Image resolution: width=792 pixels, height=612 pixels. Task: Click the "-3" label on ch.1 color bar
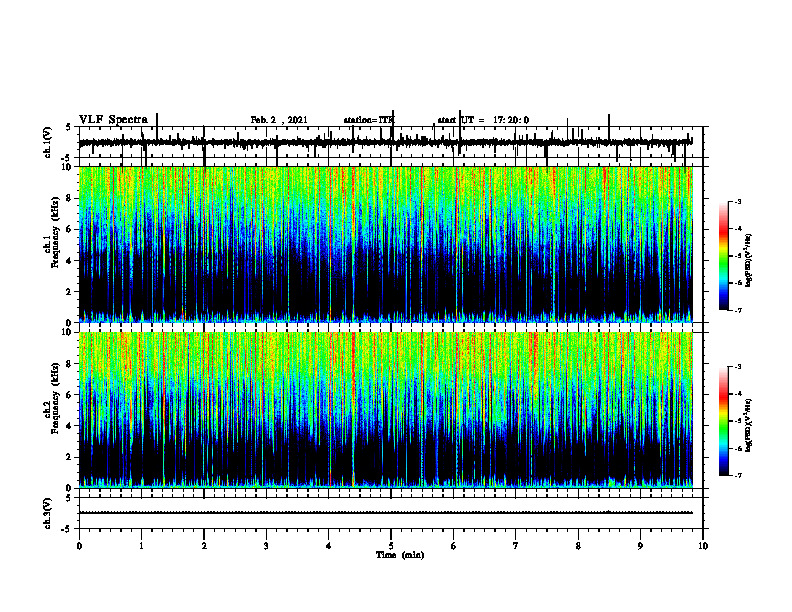(738, 202)
